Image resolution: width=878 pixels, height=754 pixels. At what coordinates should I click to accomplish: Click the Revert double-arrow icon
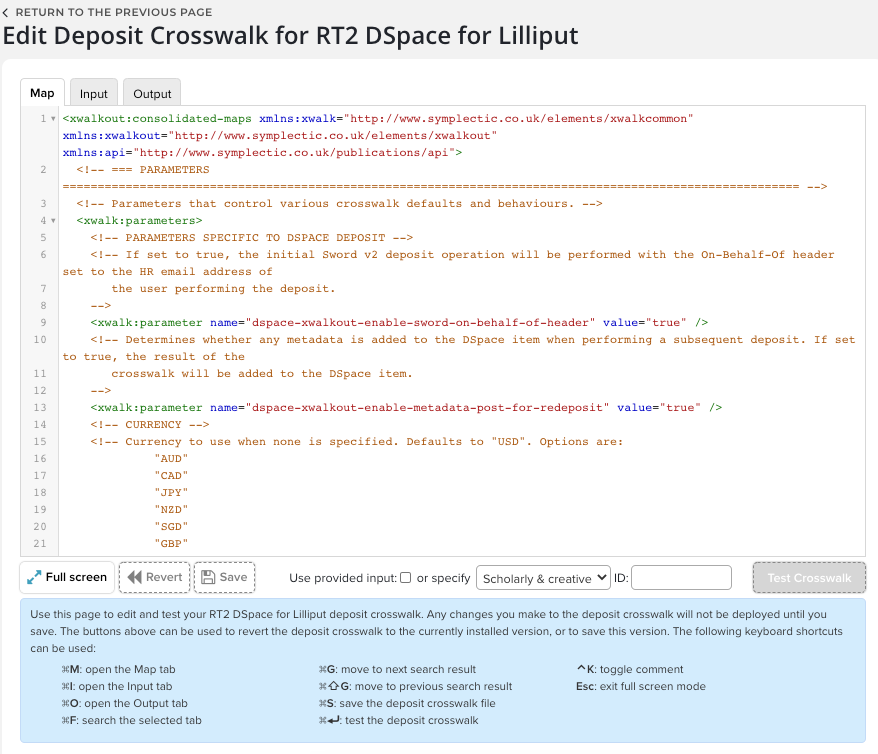click(134, 577)
